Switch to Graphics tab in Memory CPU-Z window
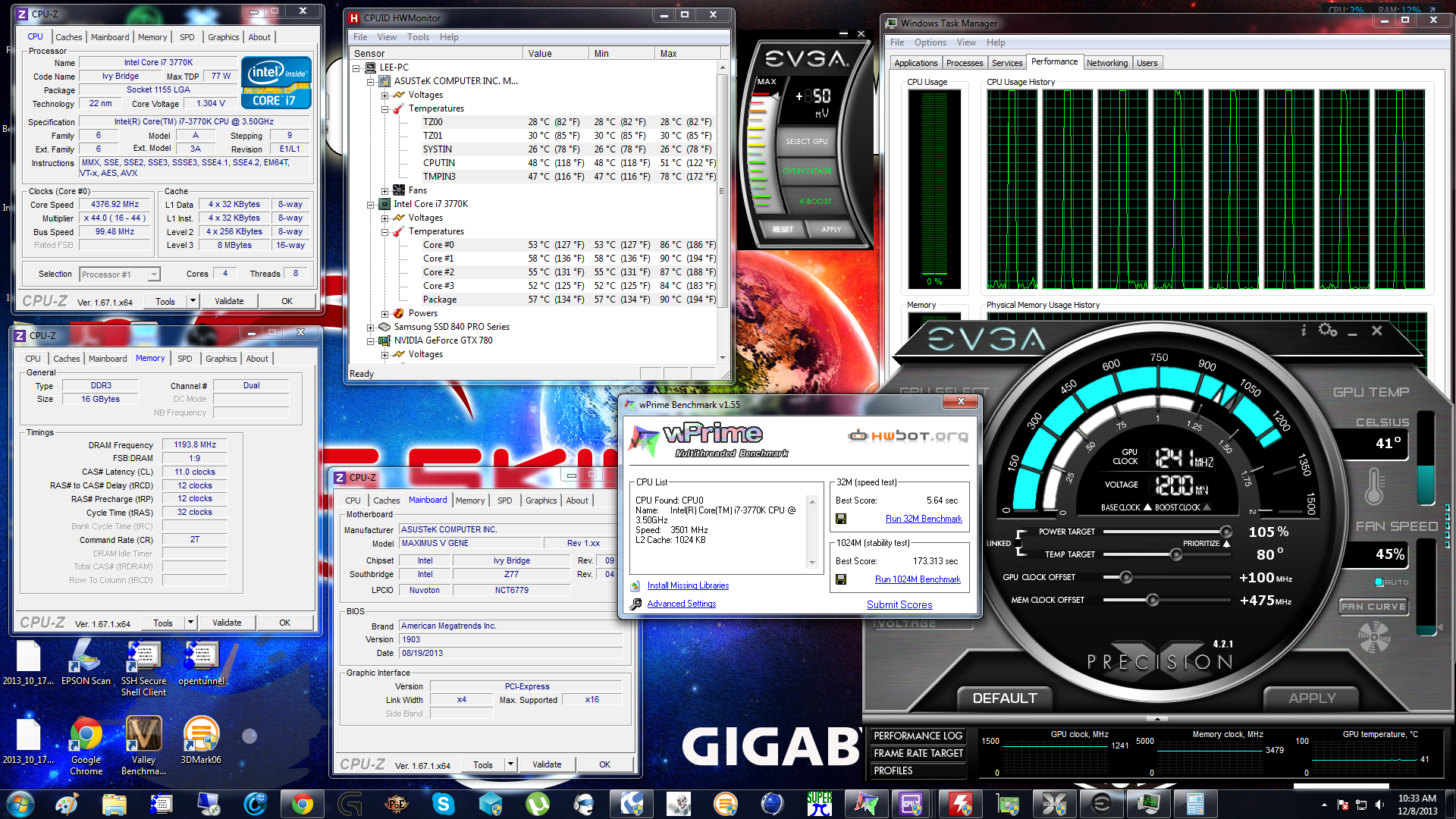Screen dimensions: 1456x819 point(221,359)
